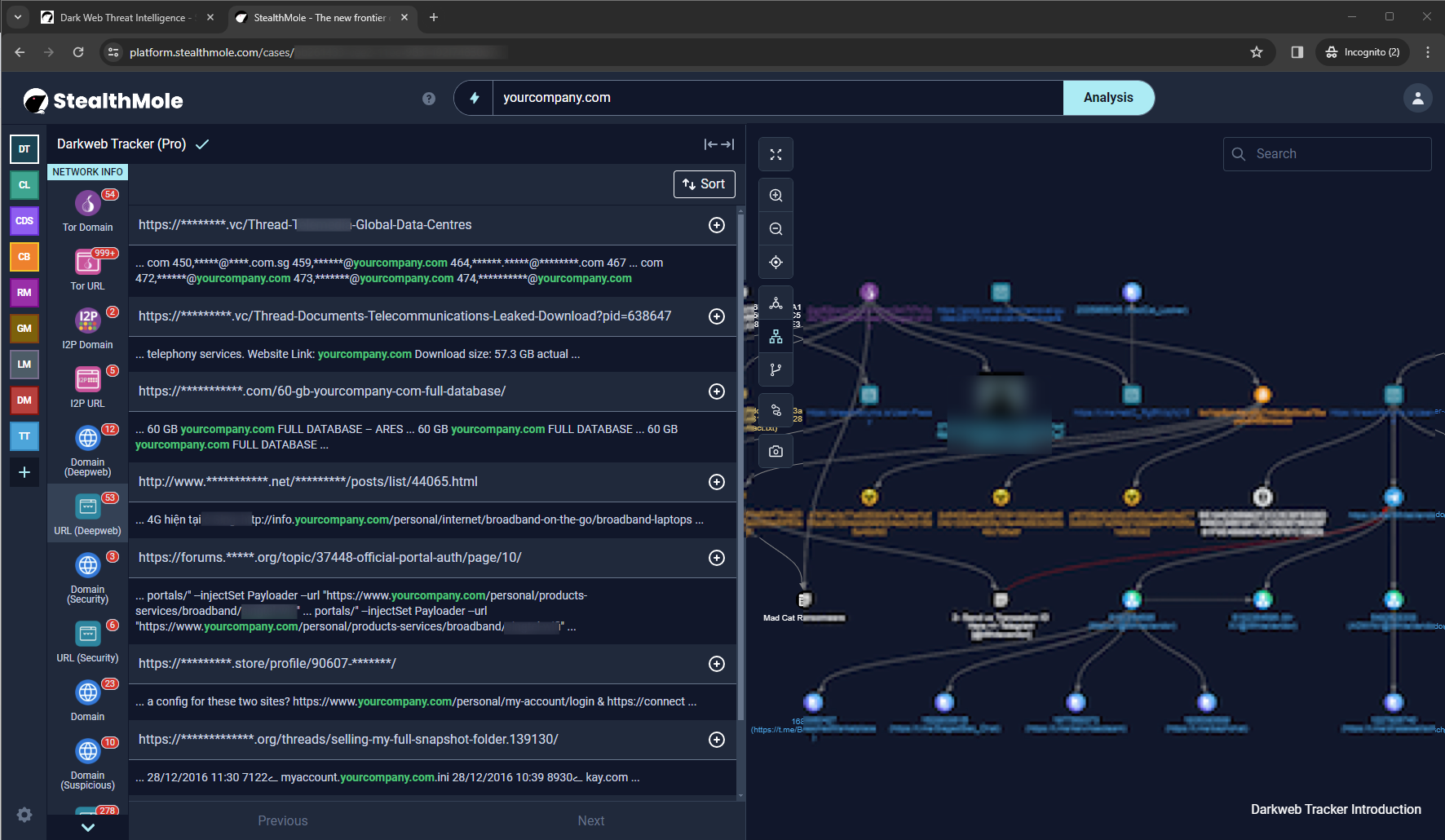Screen dimensions: 1445x840
Task: Open the TT sidebar module
Action: (x=24, y=436)
